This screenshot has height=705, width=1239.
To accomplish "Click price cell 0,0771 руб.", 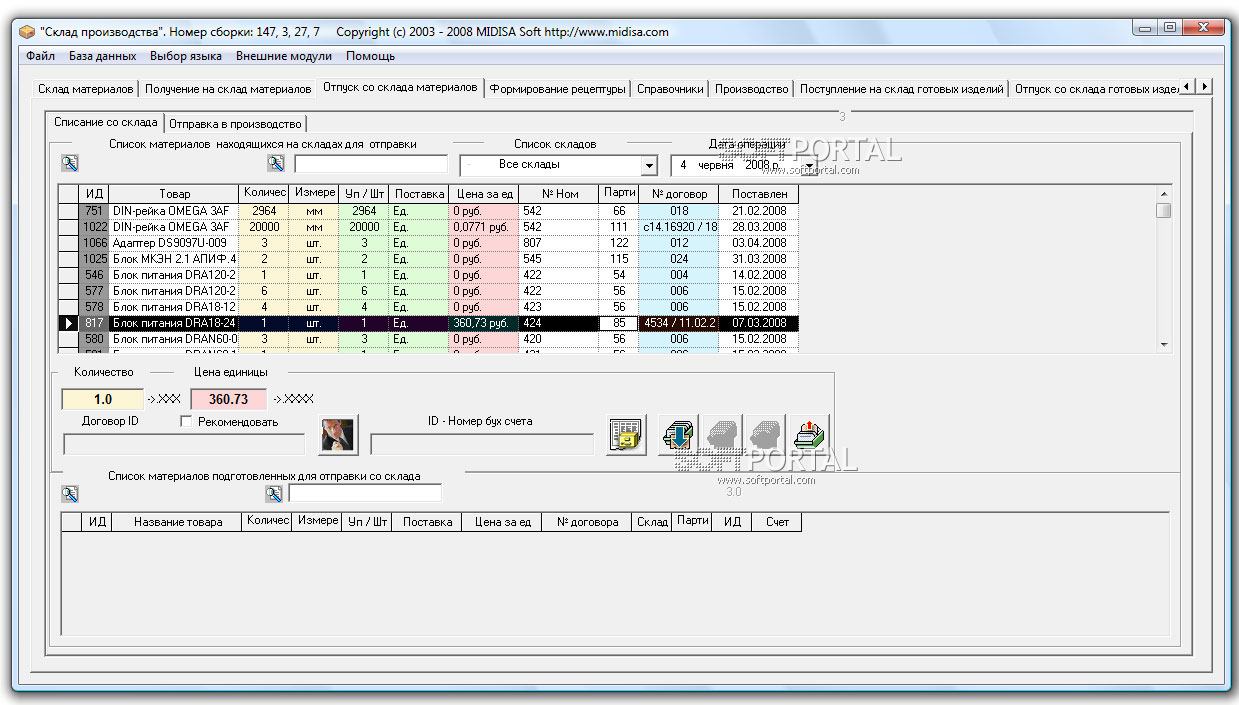I will 484,227.
